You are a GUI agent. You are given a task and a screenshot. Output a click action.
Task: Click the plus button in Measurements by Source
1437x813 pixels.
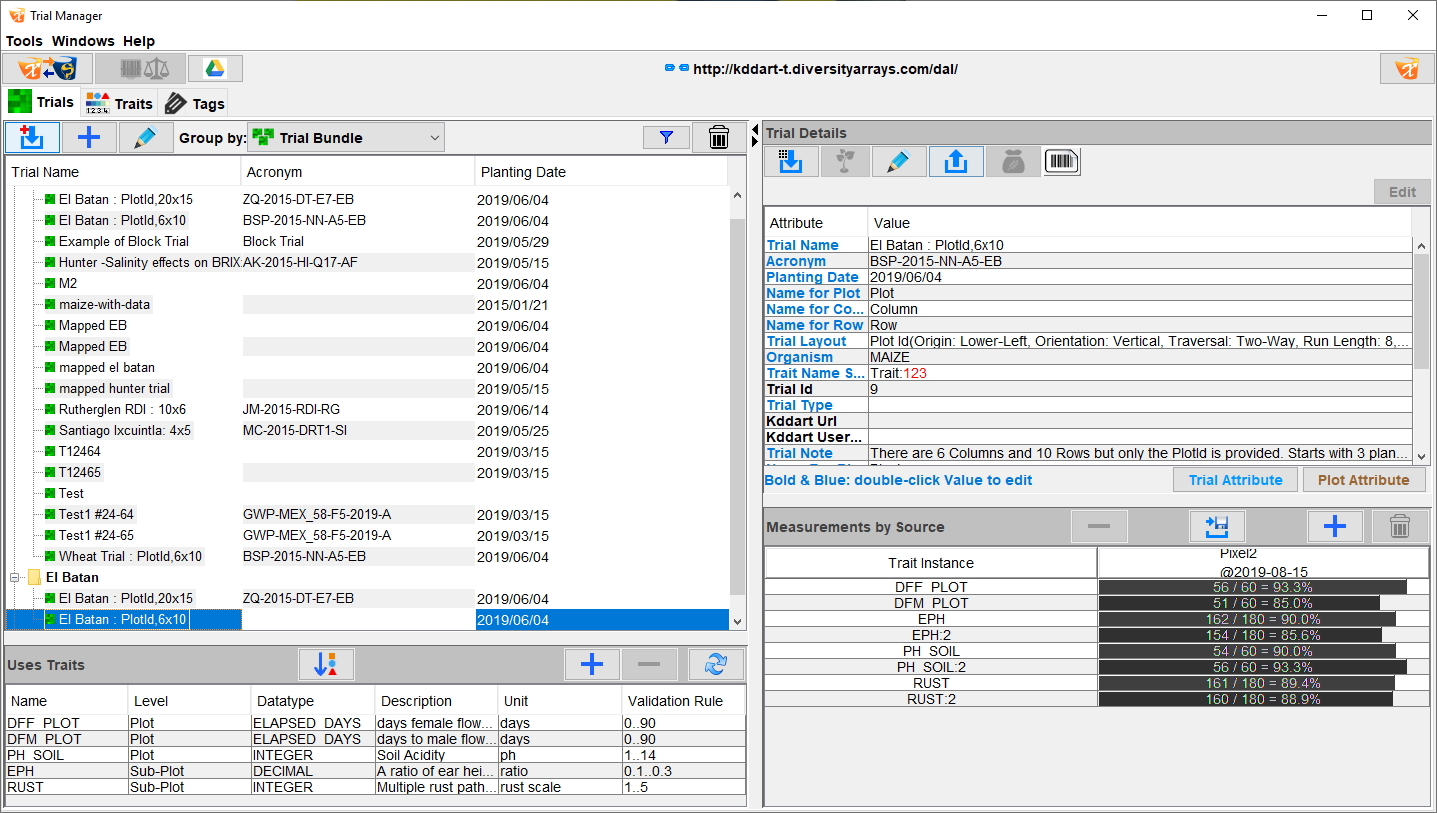click(x=1335, y=526)
